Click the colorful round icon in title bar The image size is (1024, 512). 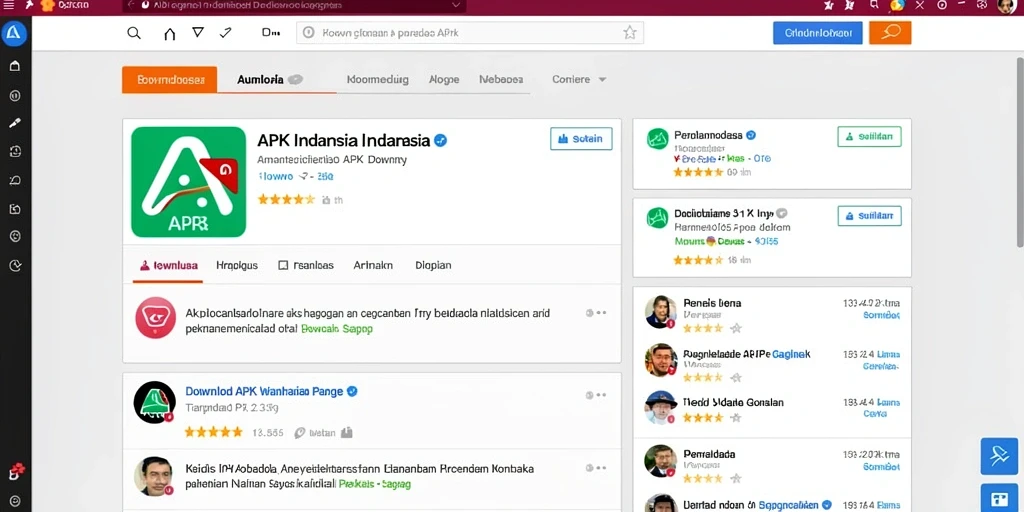click(897, 5)
